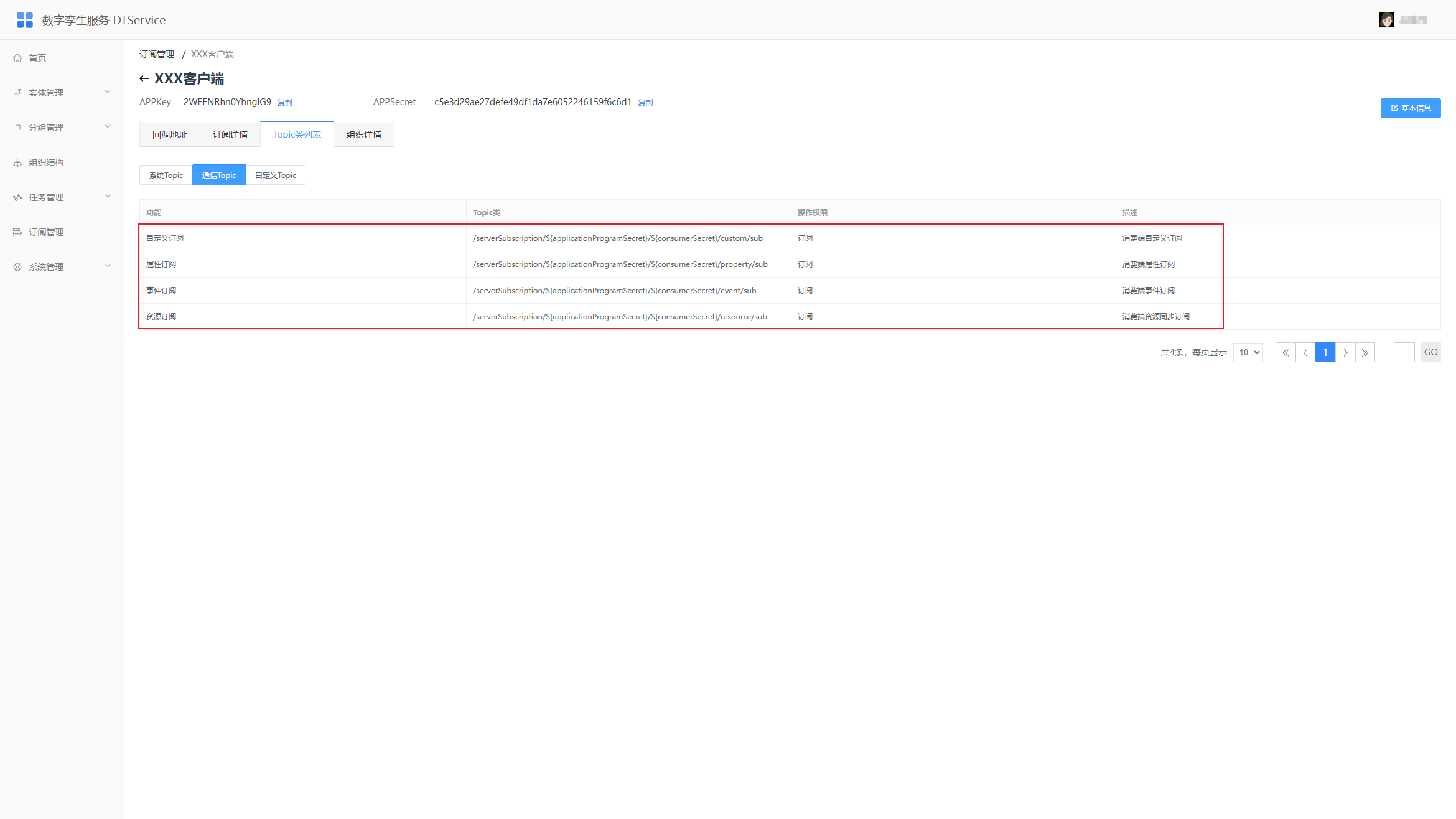Click the 任务管理 sidebar icon
Image resolution: width=1456 pixels, height=819 pixels.
[x=17, y=197]
